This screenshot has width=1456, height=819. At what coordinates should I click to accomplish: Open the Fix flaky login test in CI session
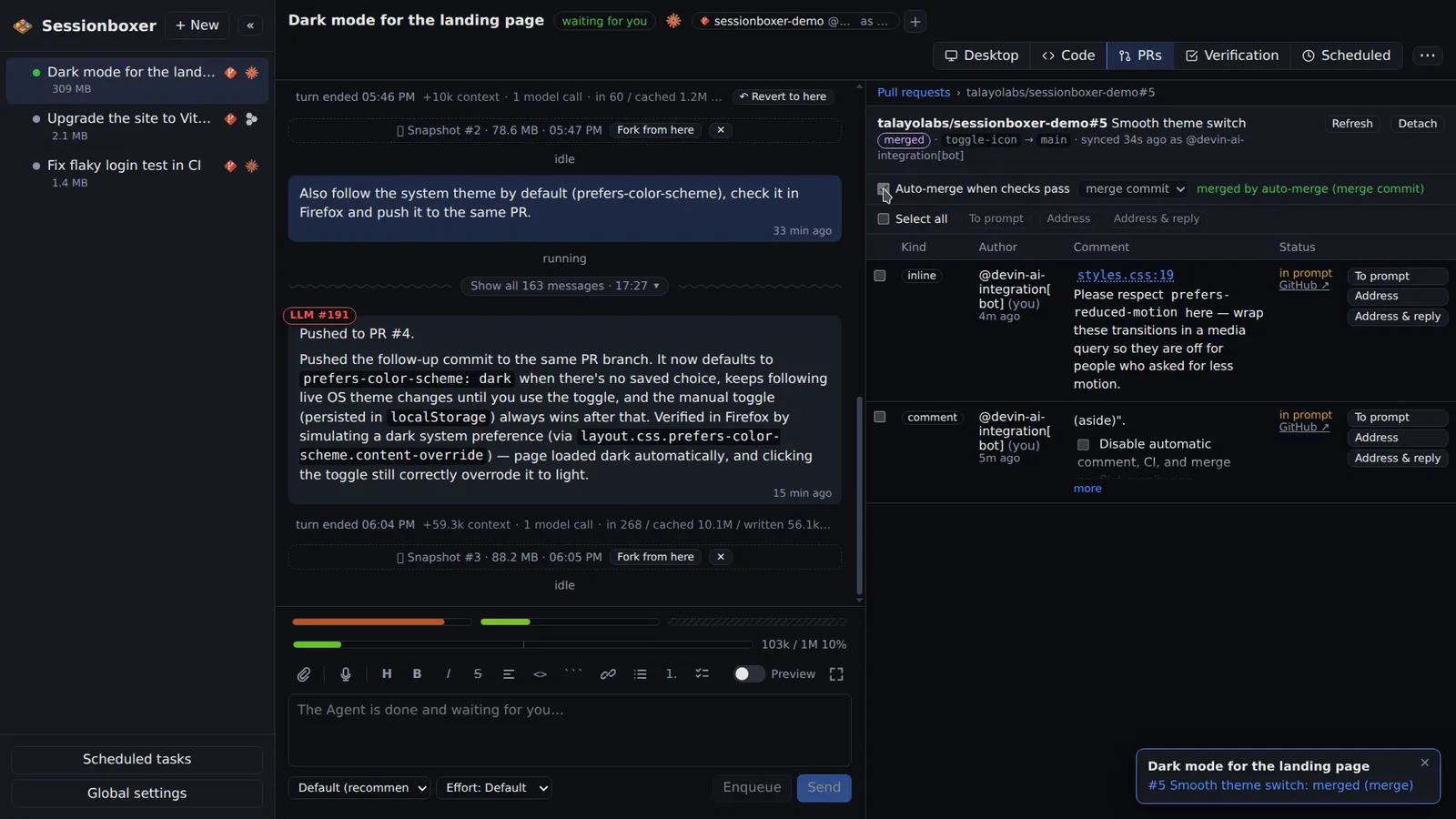click(x=137, y=173)
